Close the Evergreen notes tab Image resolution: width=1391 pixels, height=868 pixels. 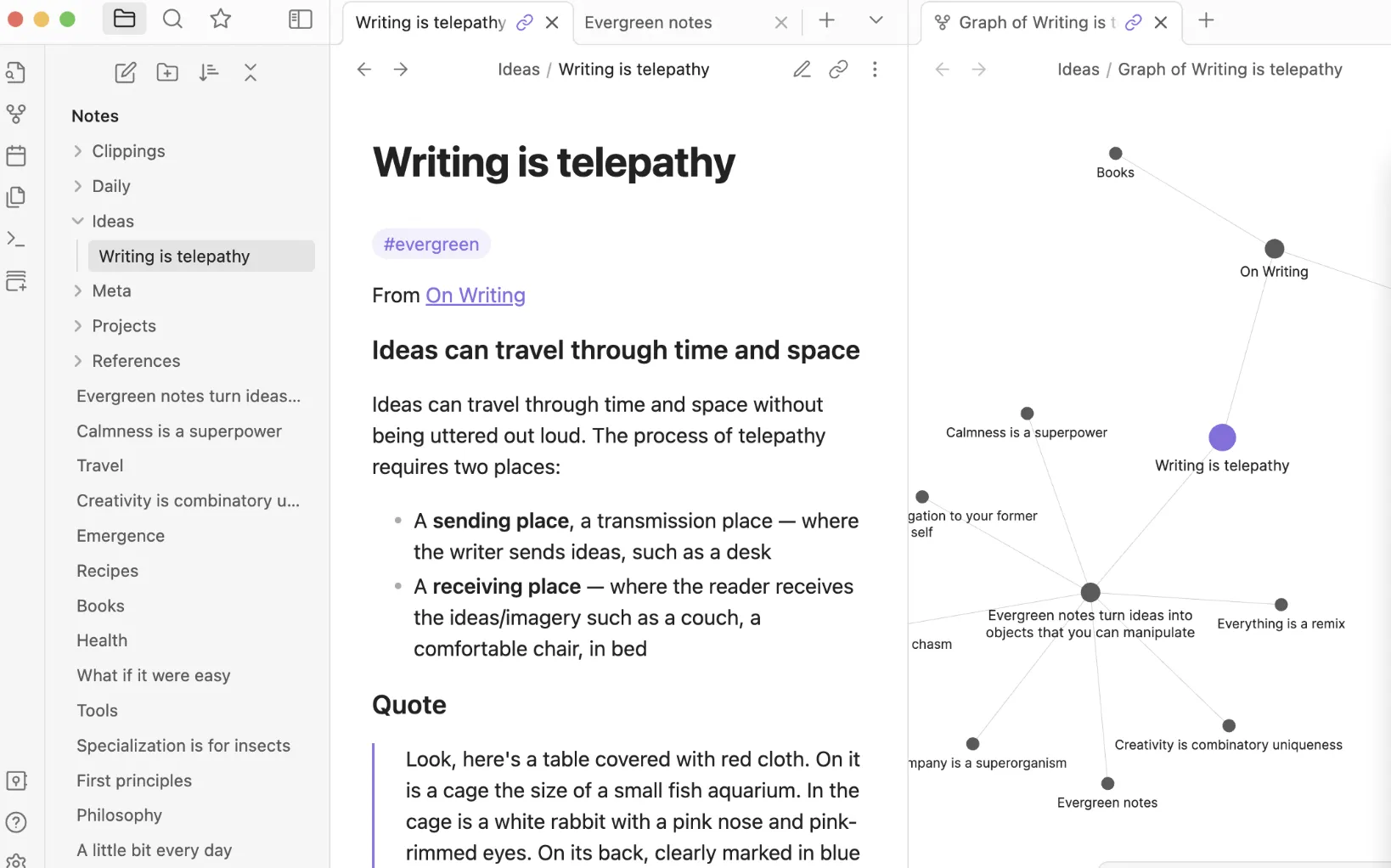point(781,23)
